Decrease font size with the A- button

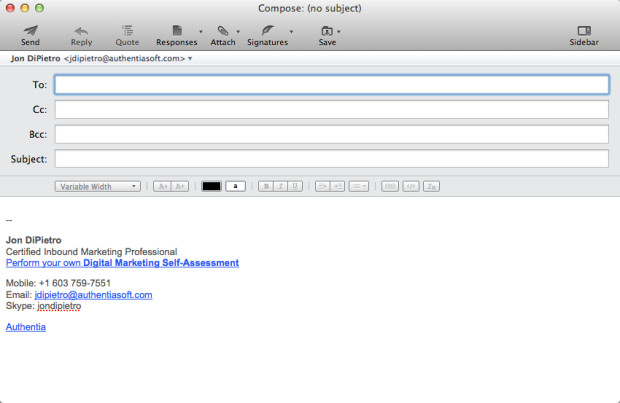[162, 186]
